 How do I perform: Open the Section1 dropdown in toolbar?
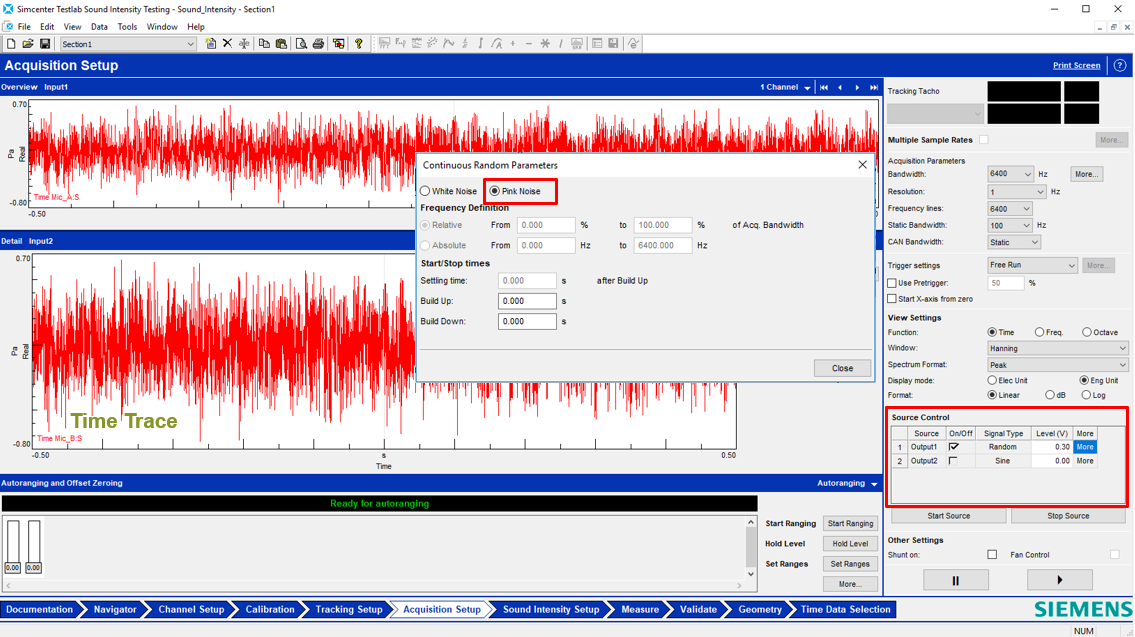tap(127, 44)
